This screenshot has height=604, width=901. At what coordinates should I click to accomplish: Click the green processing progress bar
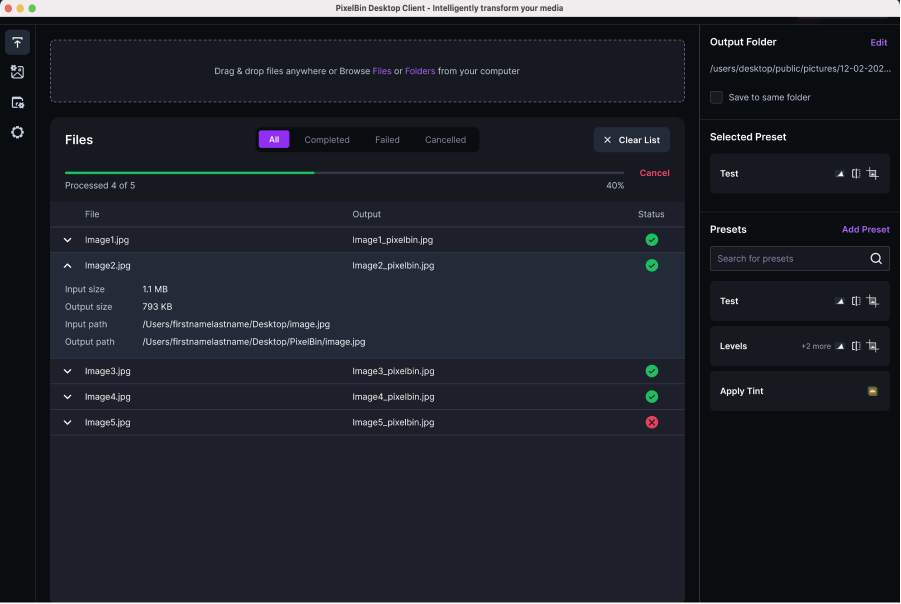(190, 173)
